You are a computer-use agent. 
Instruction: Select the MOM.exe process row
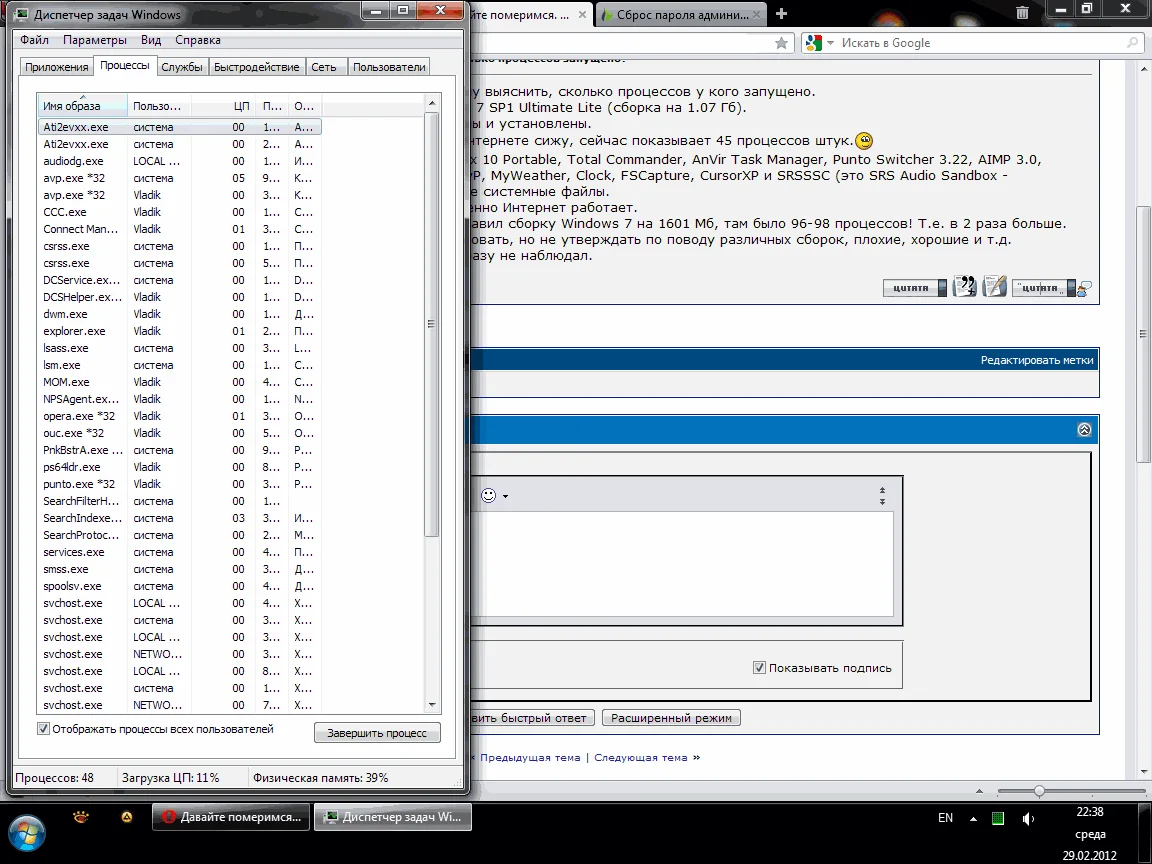pyautogui.click(x=179, y=382)
